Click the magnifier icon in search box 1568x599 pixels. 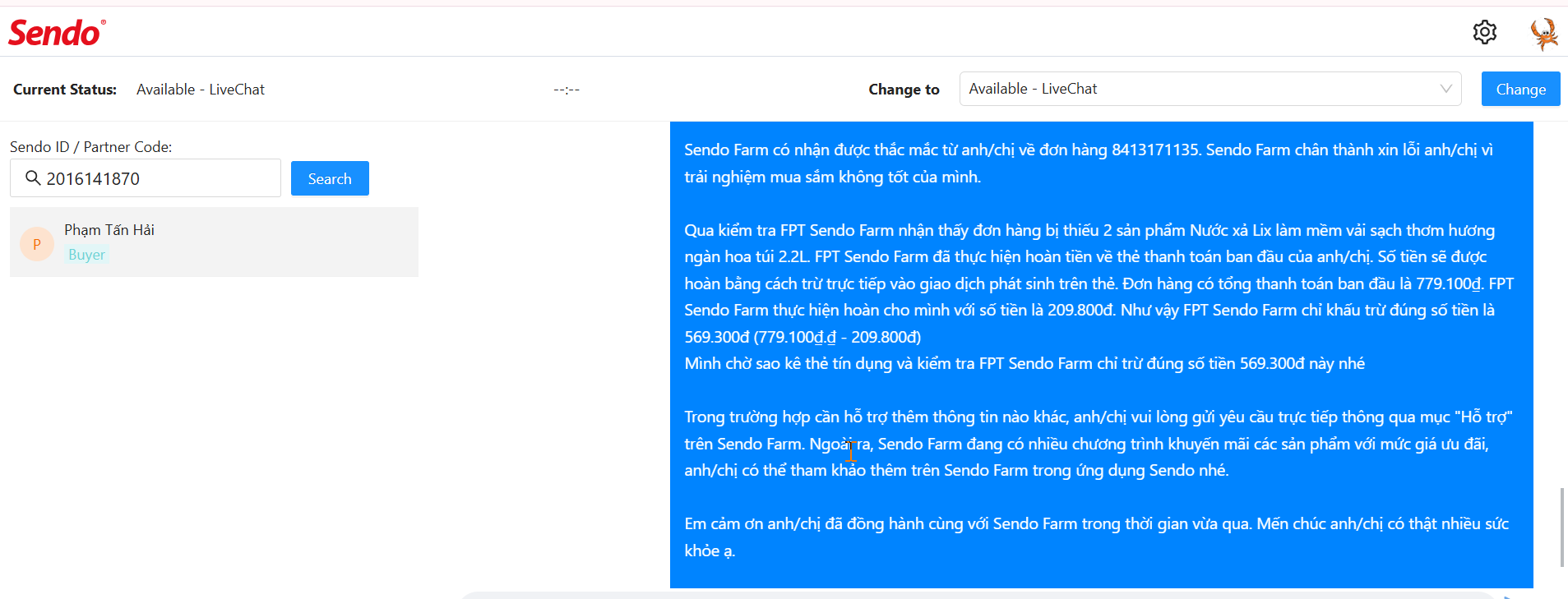tap(33, 177)
